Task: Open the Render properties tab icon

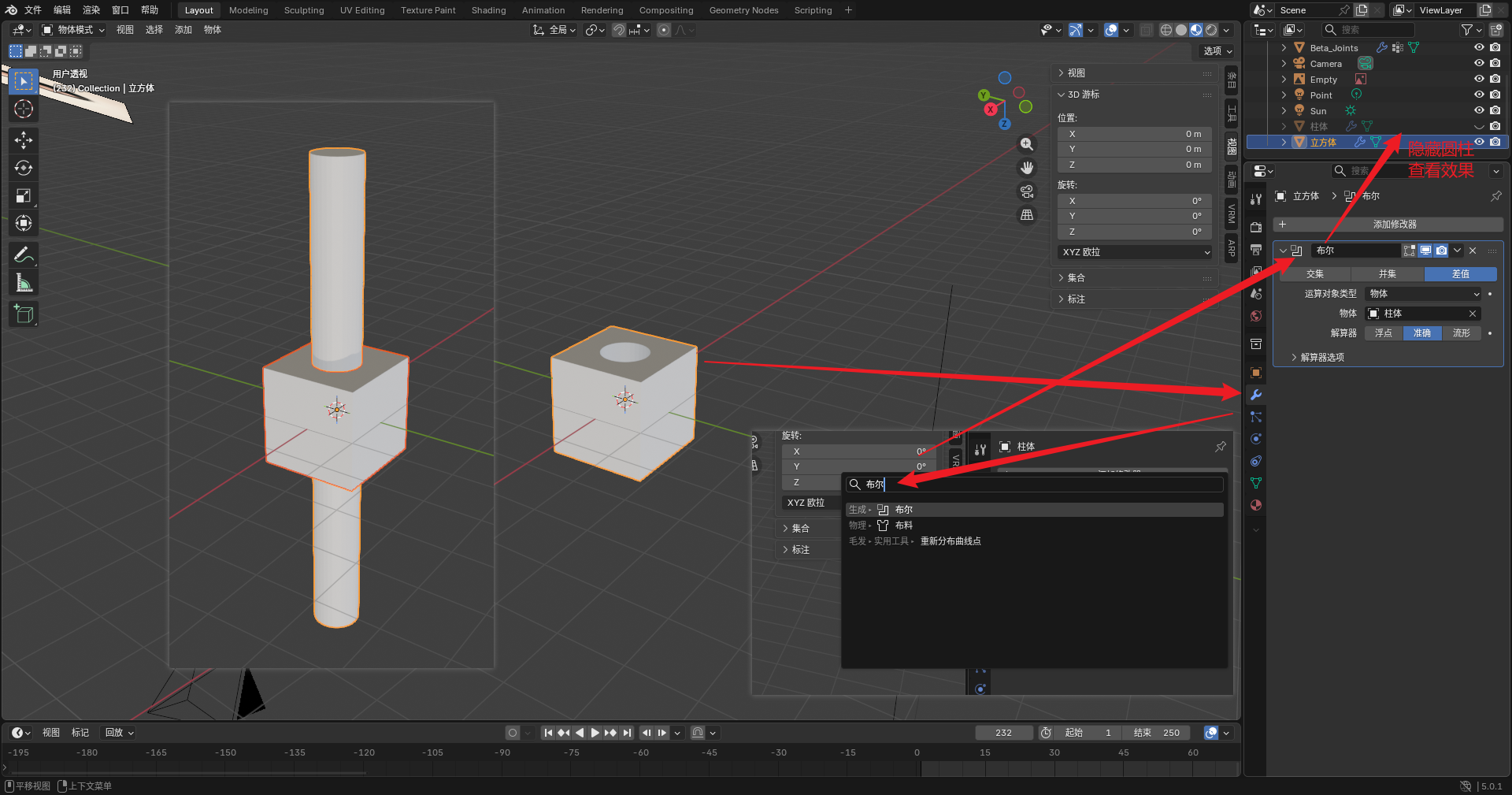Action: (x=1256, y=227)
